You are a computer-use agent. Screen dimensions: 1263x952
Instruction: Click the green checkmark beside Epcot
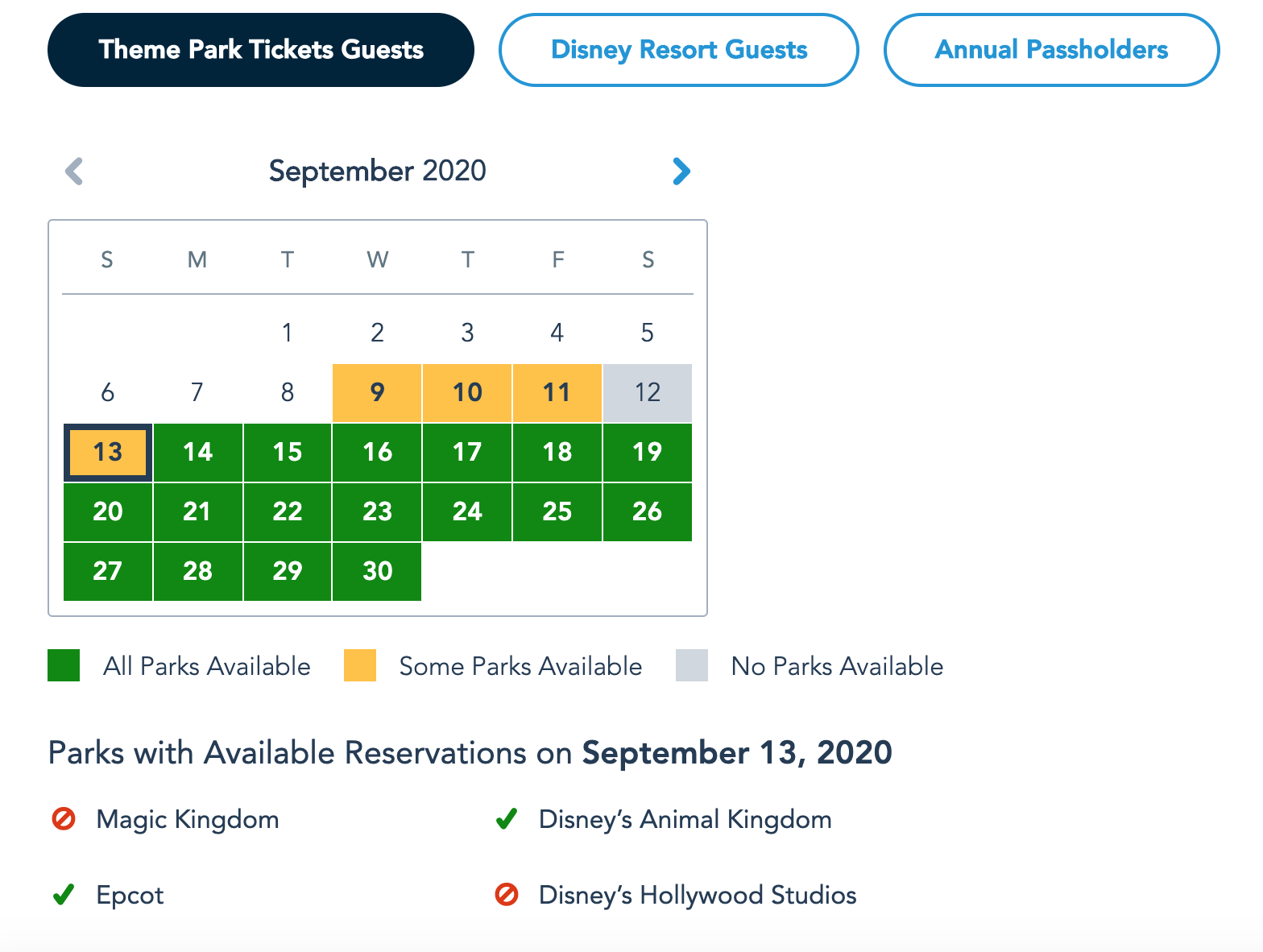[x=64, y=895]
